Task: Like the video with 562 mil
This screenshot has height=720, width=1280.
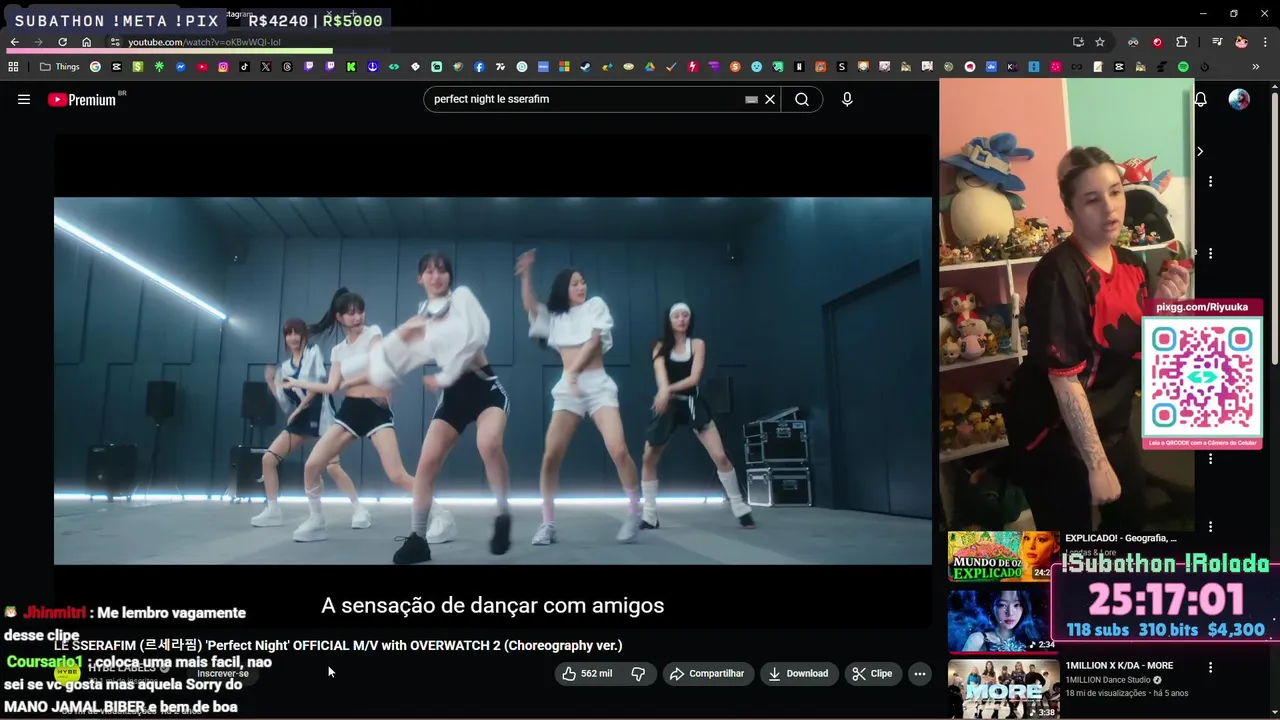Action: (x=587, y=673)
